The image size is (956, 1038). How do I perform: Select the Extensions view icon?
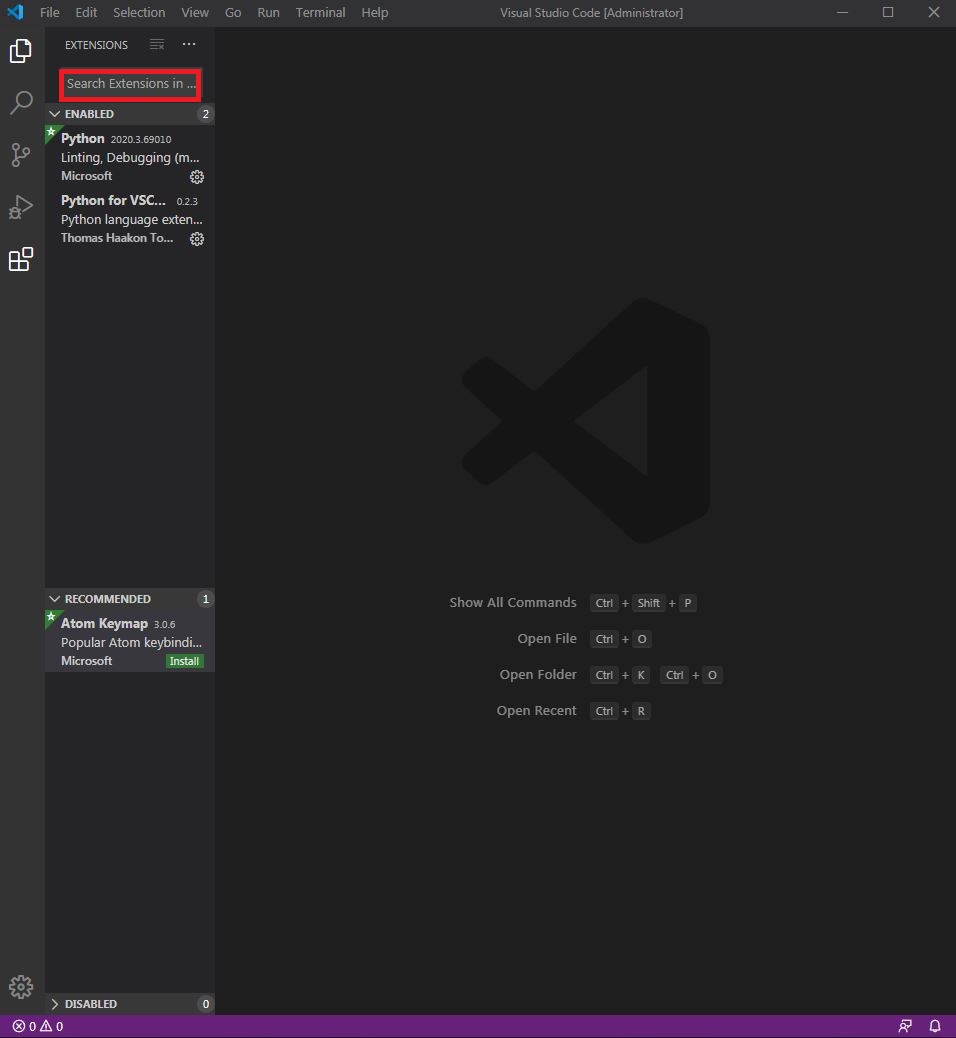tap(21, 259)
